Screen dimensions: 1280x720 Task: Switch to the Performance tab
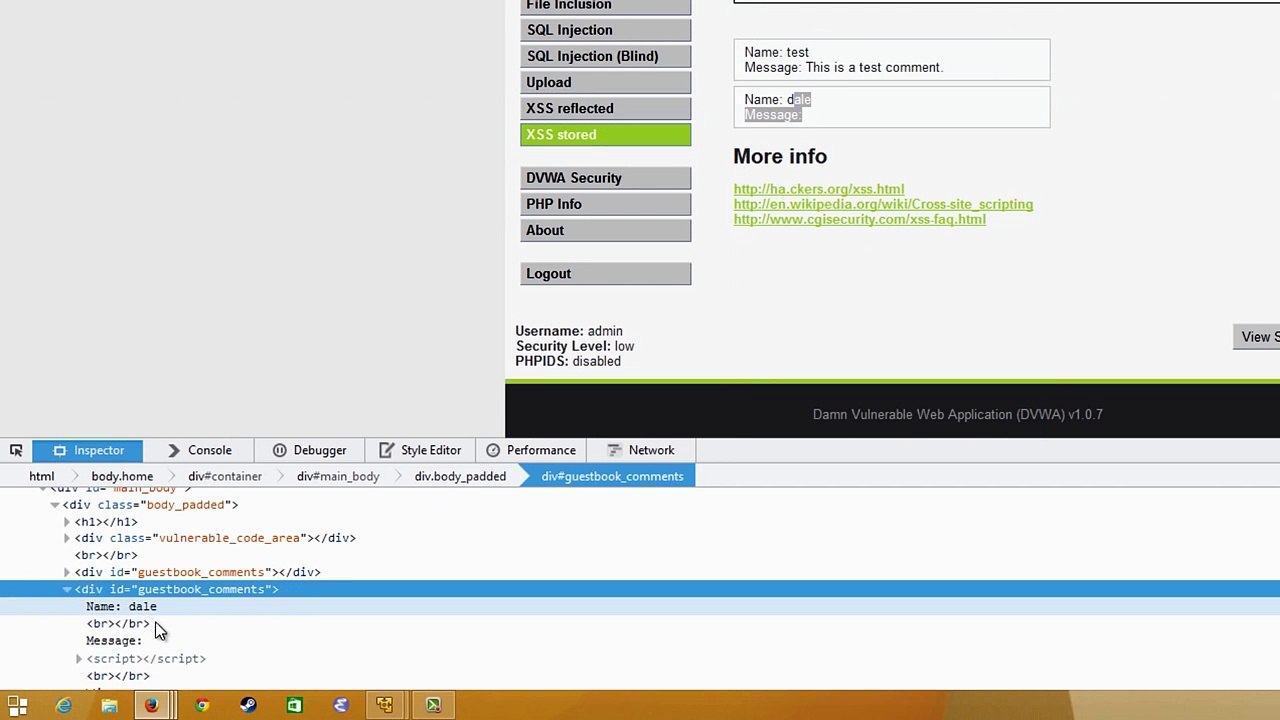point(531,450)
